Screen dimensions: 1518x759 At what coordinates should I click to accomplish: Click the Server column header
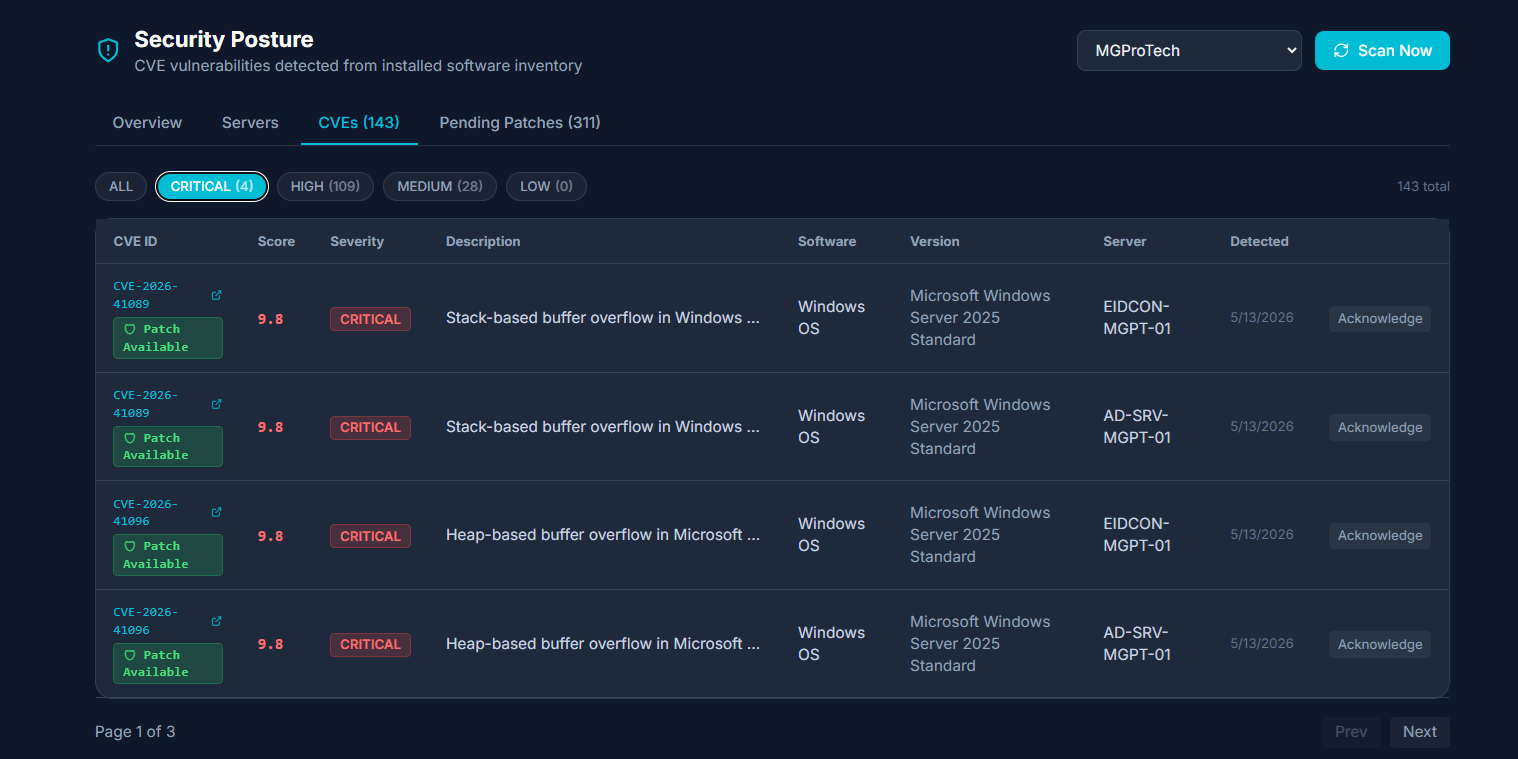[1125, 241]
